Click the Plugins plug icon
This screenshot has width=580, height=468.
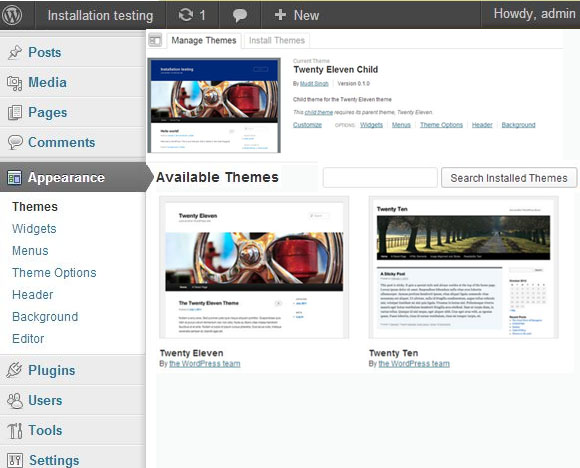14,370
